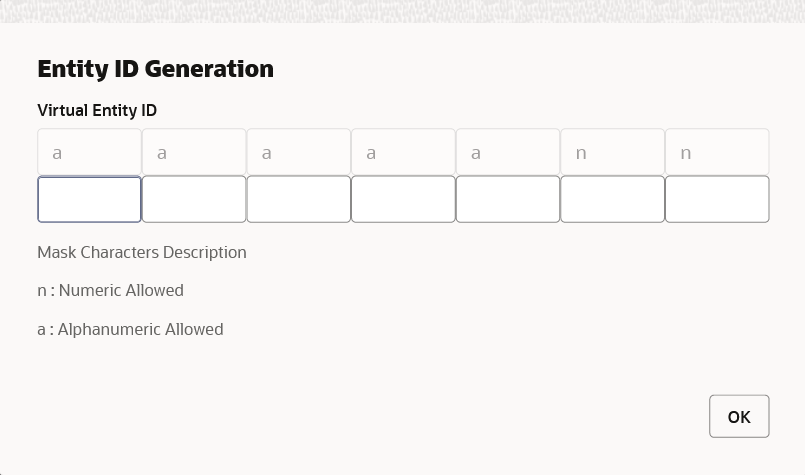Select the sixth Virtual Entity ID input box

[612, 199]
